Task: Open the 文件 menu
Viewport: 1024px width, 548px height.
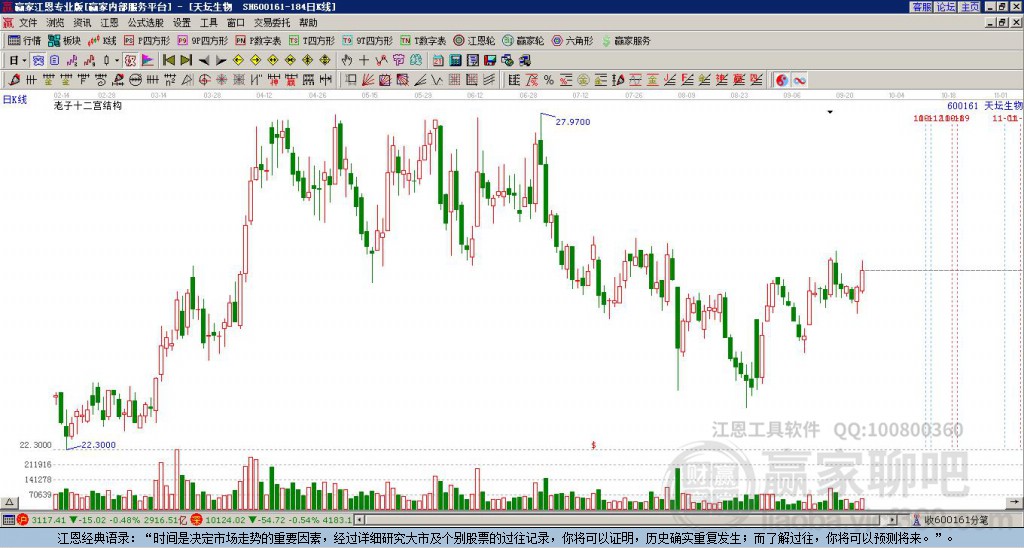Action: click(28, 23)
